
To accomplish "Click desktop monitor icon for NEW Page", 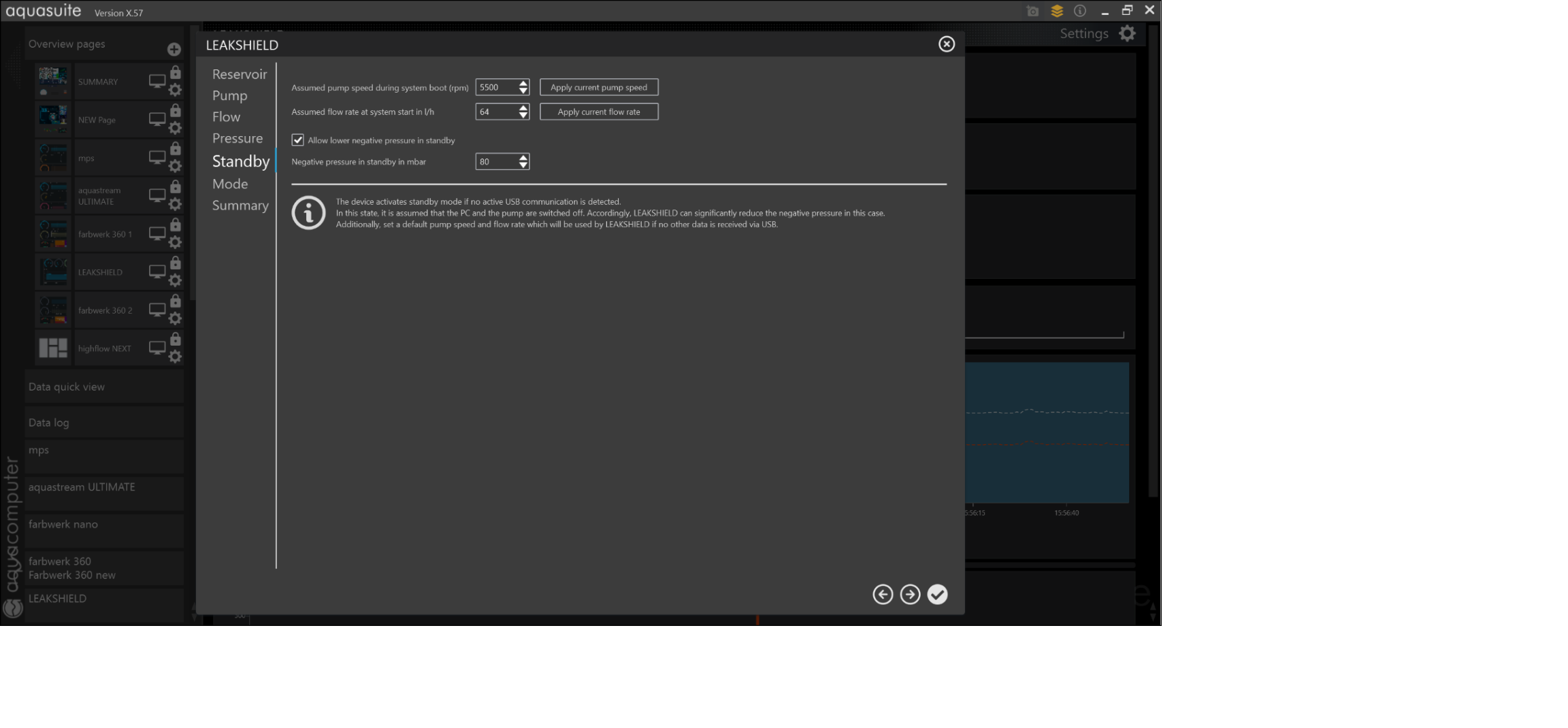I will [x=157, y=120].
